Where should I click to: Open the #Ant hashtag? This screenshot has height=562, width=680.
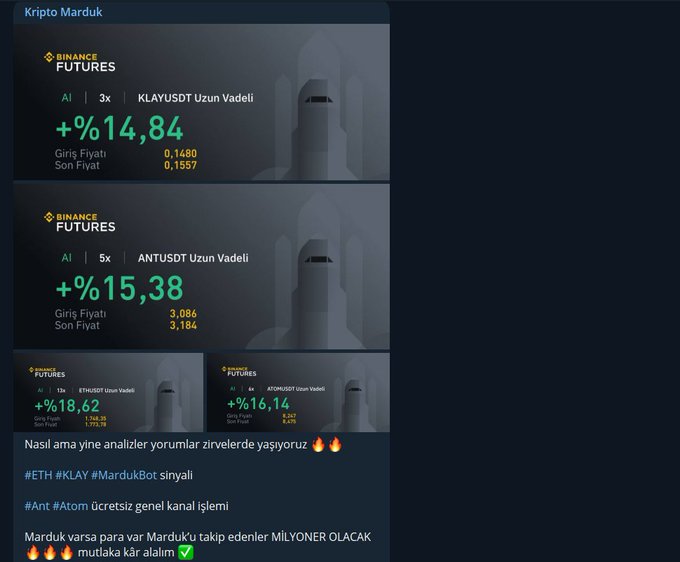tap(37, 506)
